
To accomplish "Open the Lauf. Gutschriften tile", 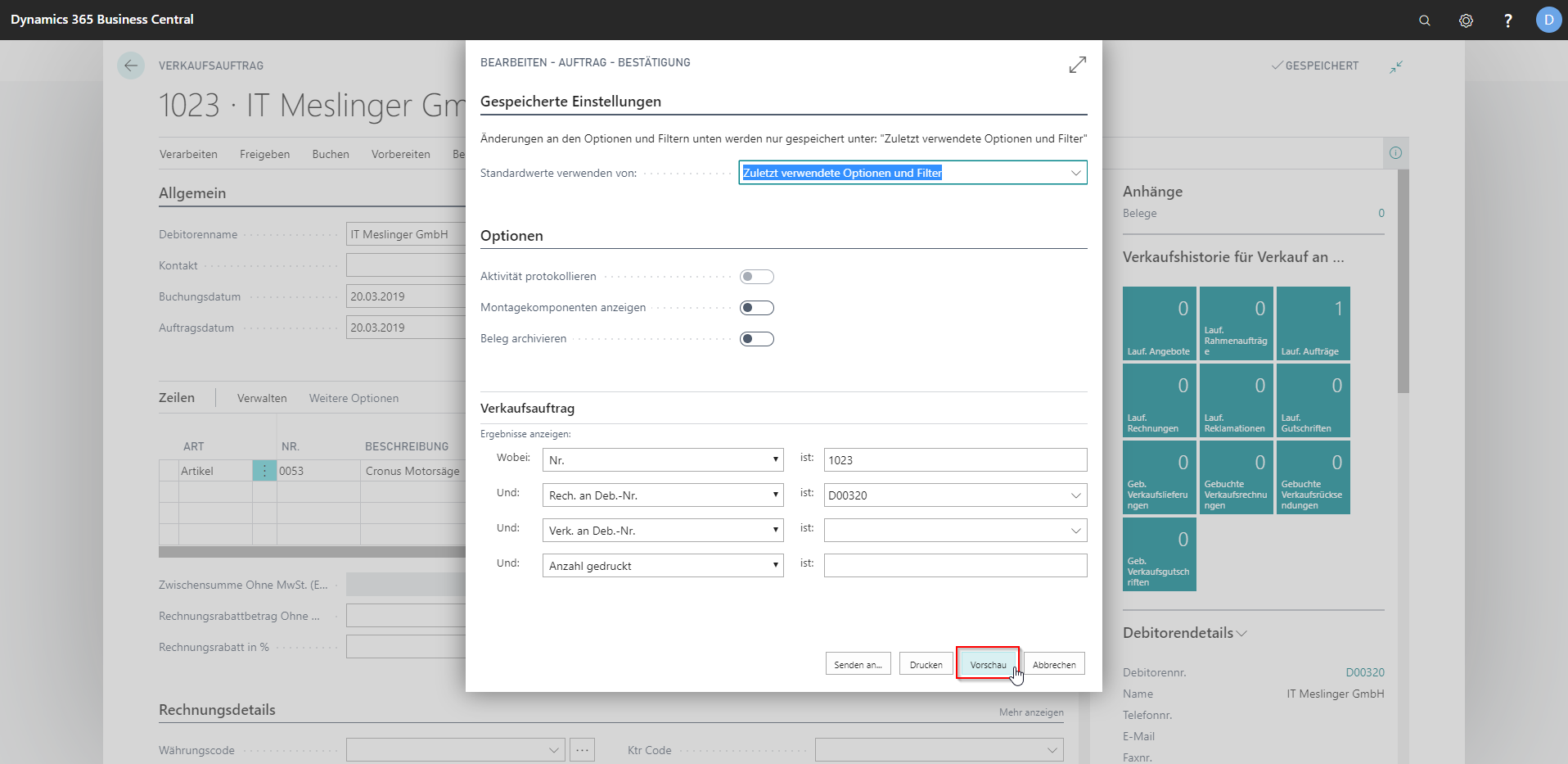I will coord(1313,400).
